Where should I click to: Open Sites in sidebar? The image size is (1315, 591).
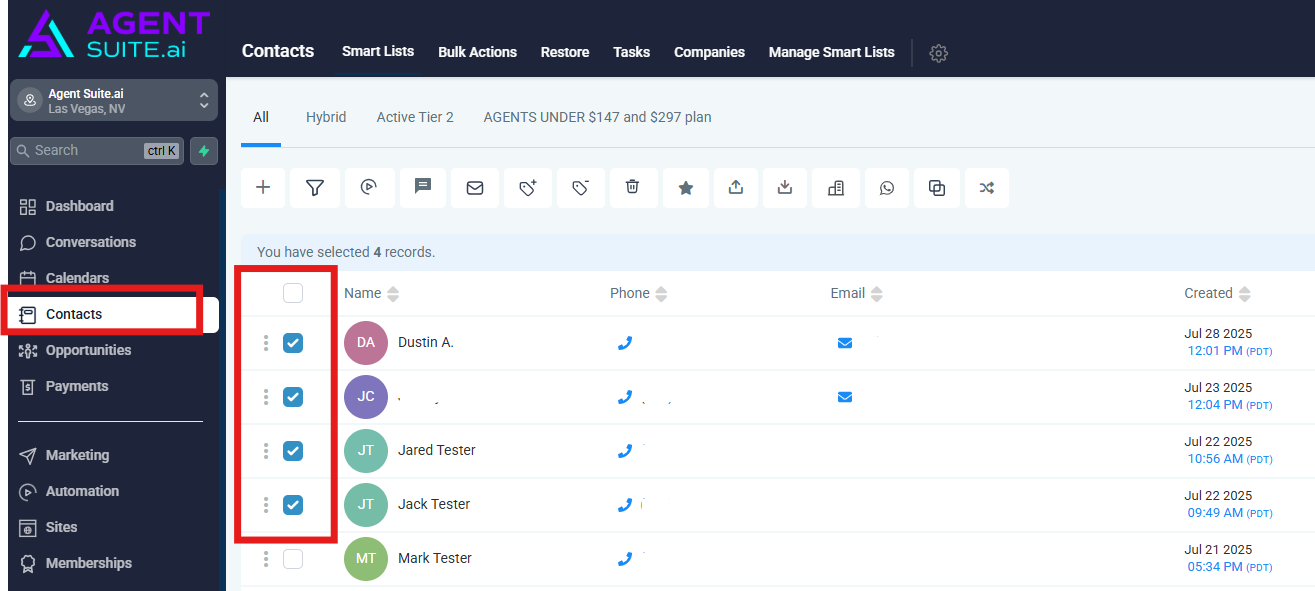tap(61, 527)
